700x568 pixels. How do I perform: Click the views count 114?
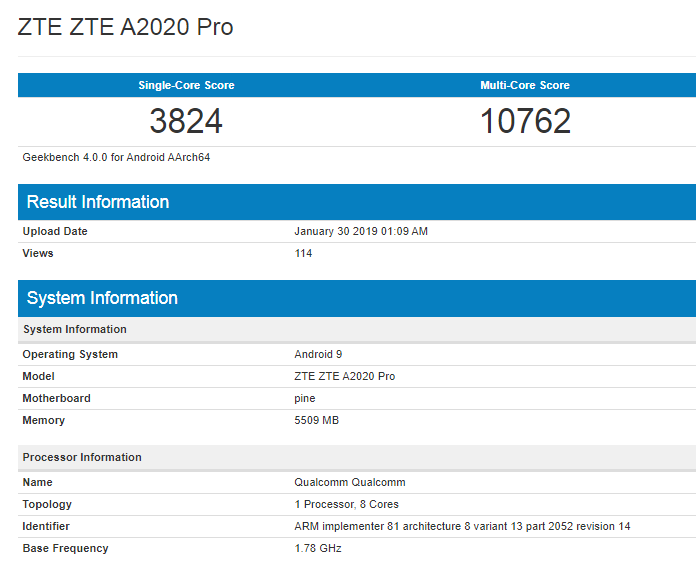303,253
